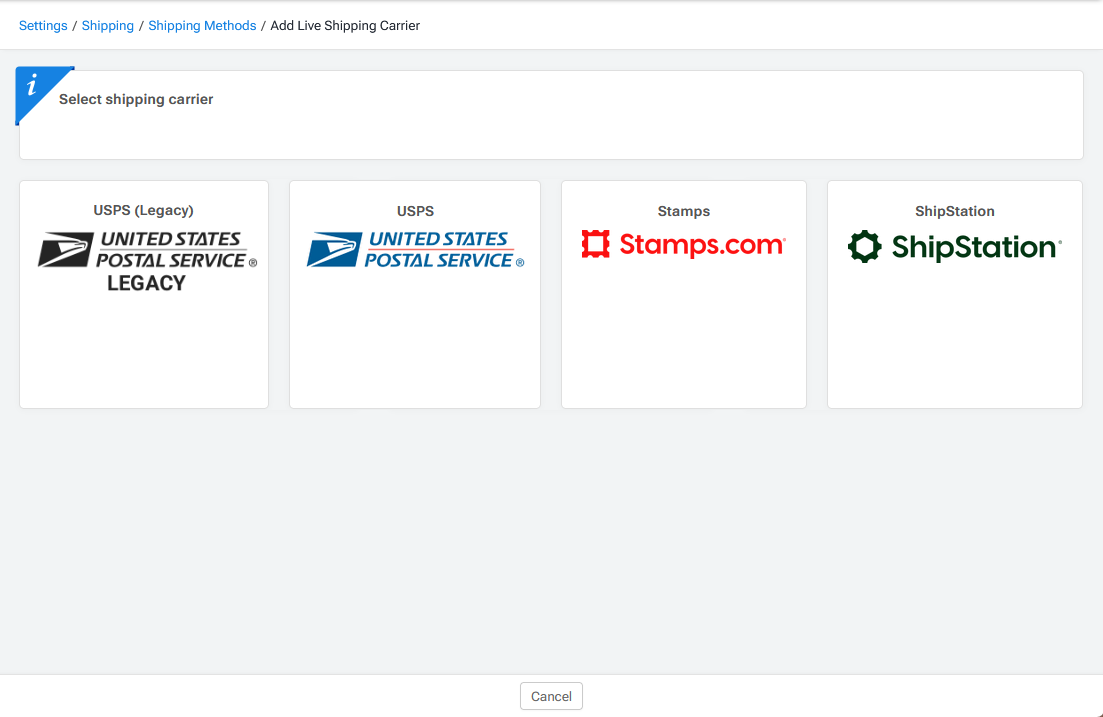The height and width of the screenshot is (717, 1103).
Task: Click the United States Postal Service logo
Action: [x=415, y=248]
